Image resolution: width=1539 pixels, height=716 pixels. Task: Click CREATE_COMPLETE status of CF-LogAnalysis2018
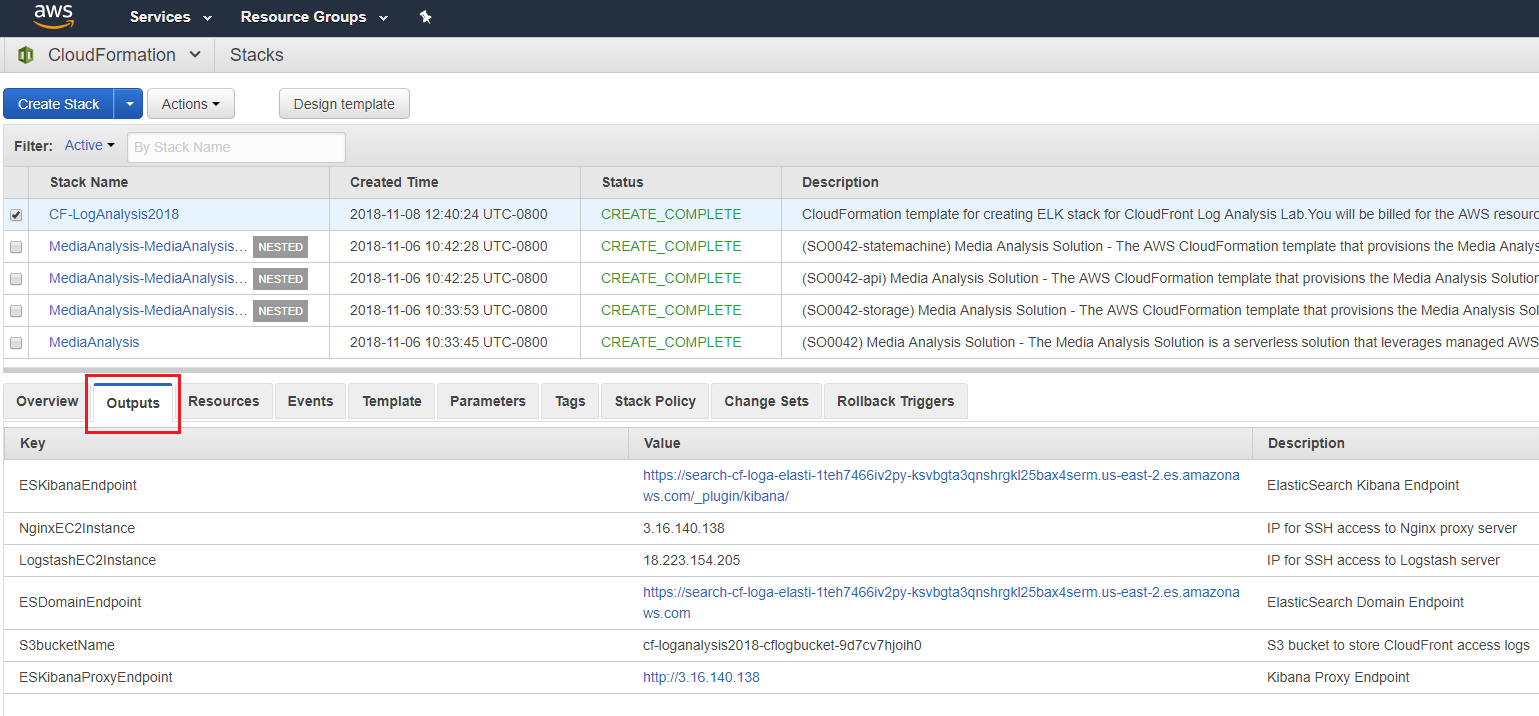671,214
